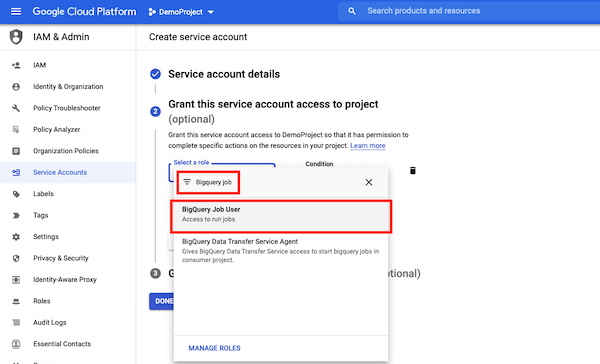Focus the role filter text field
Screen dimensions: 600x364
pyautogui.click(x=214, y=182)
